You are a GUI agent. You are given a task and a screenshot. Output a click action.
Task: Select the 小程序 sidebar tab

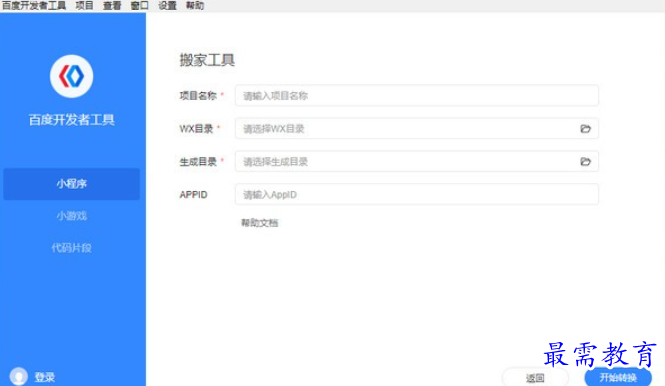pos(71,184)
